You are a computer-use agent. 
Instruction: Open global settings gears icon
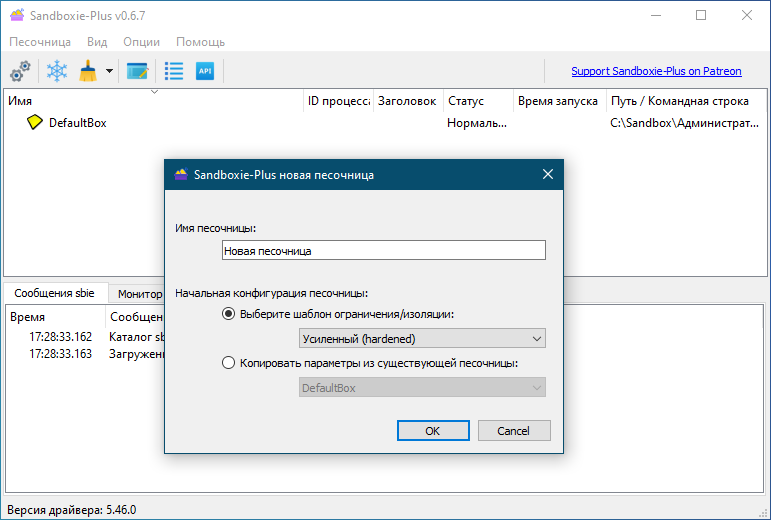[x=20, y=71]
